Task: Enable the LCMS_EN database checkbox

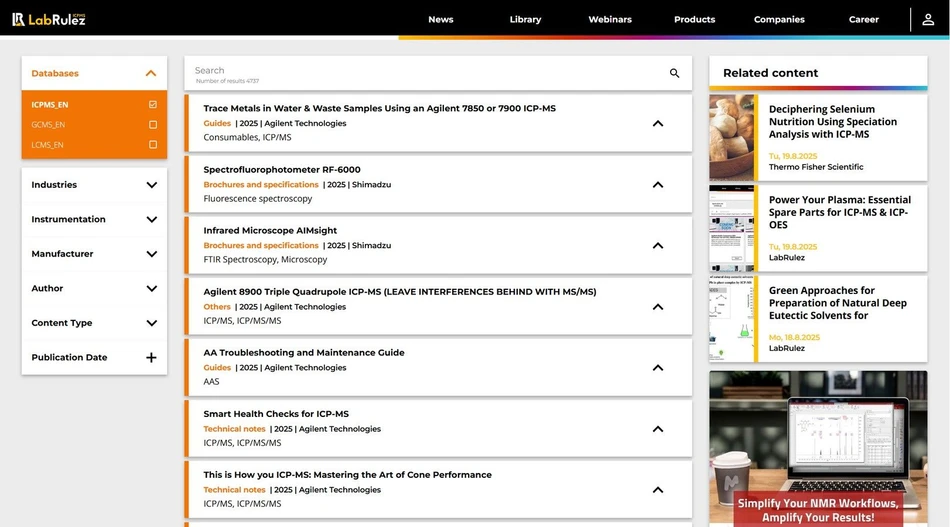Action: [153, 144]
